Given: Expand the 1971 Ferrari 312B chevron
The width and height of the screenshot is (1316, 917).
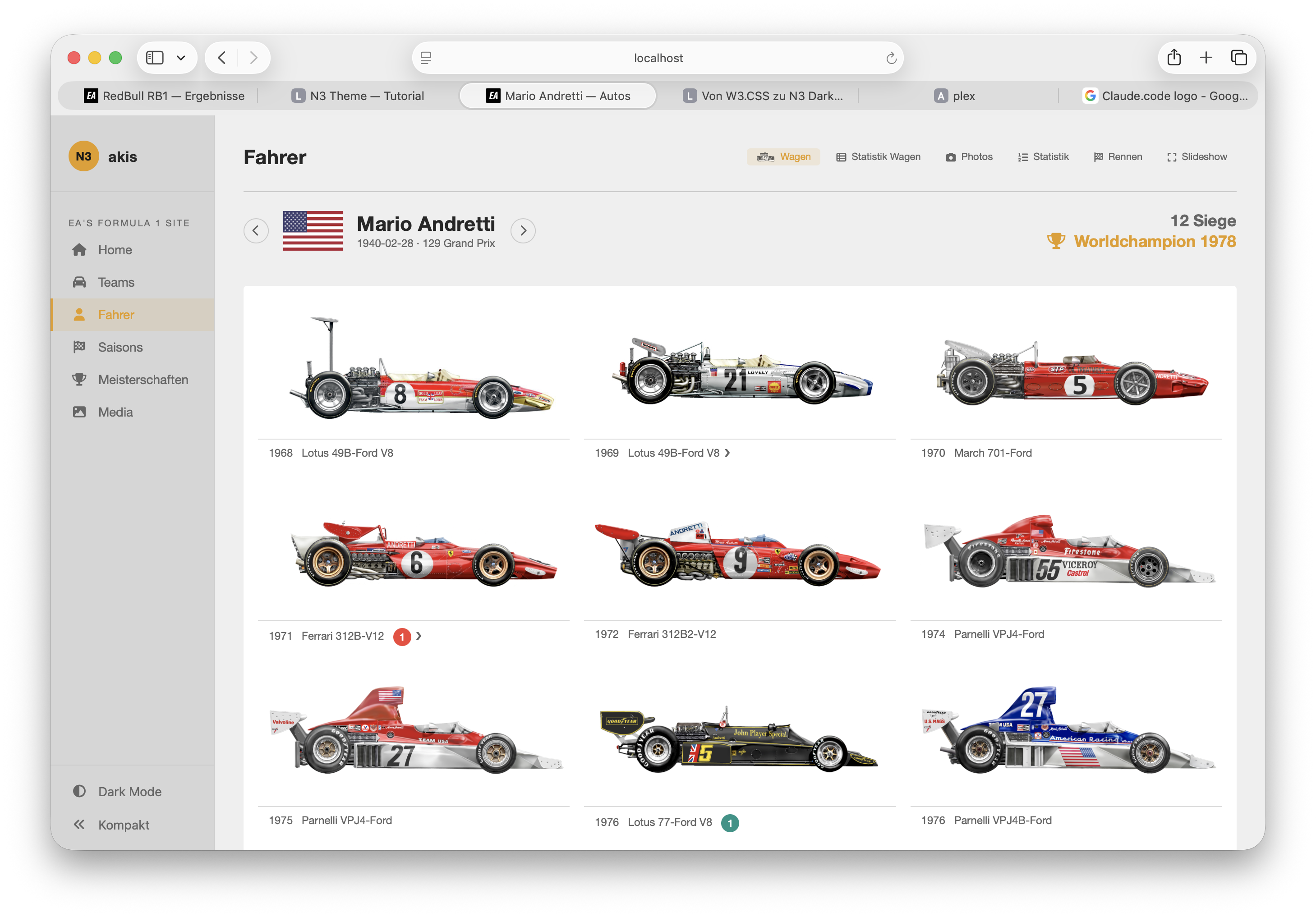Looking at the screenshot, I should pos(419,636).
